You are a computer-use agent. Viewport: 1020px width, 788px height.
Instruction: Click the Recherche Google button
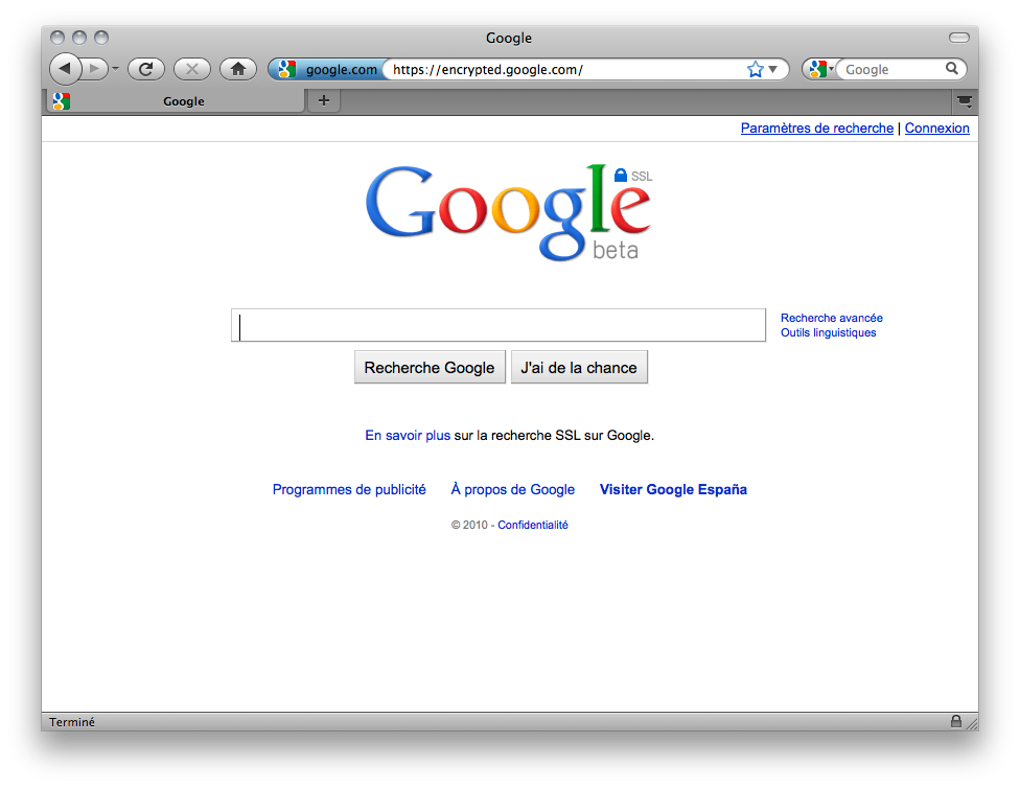[429, 367]
